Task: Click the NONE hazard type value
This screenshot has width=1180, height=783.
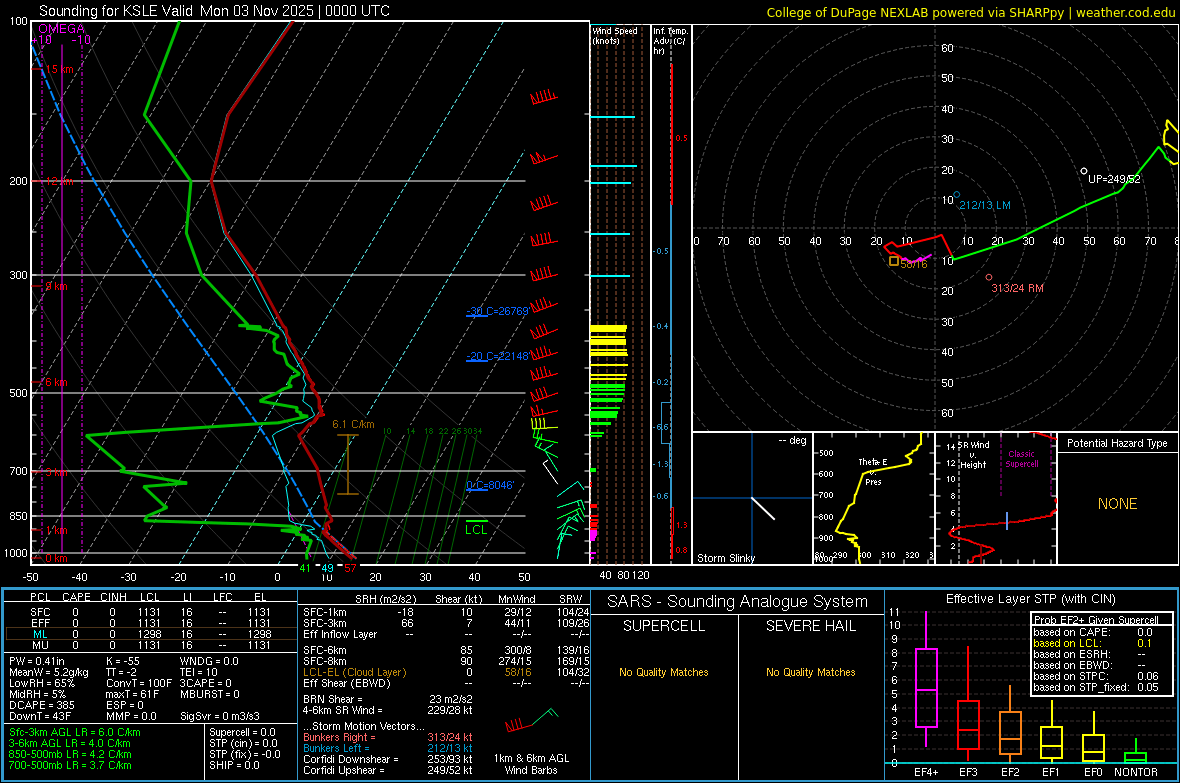Action: [x=1118, y=504]
